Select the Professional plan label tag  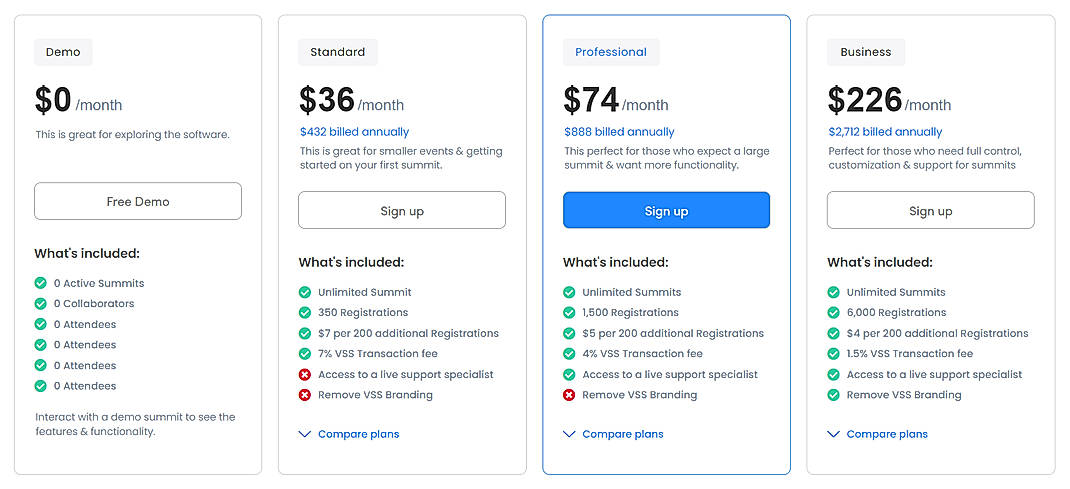(611, 52)
